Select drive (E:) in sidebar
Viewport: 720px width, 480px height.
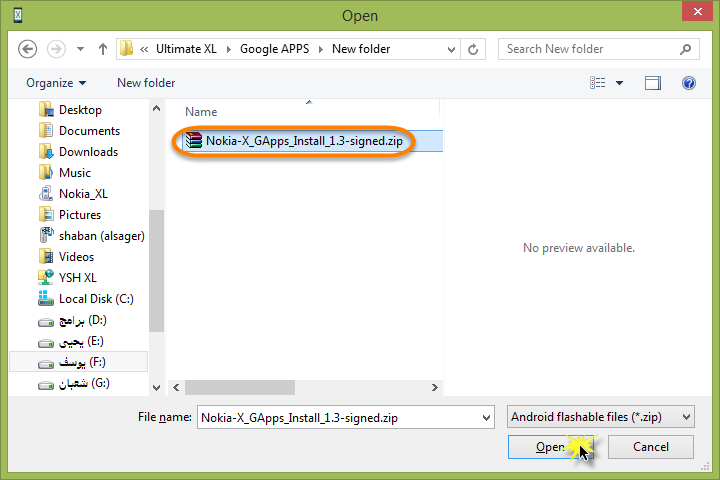81,341
